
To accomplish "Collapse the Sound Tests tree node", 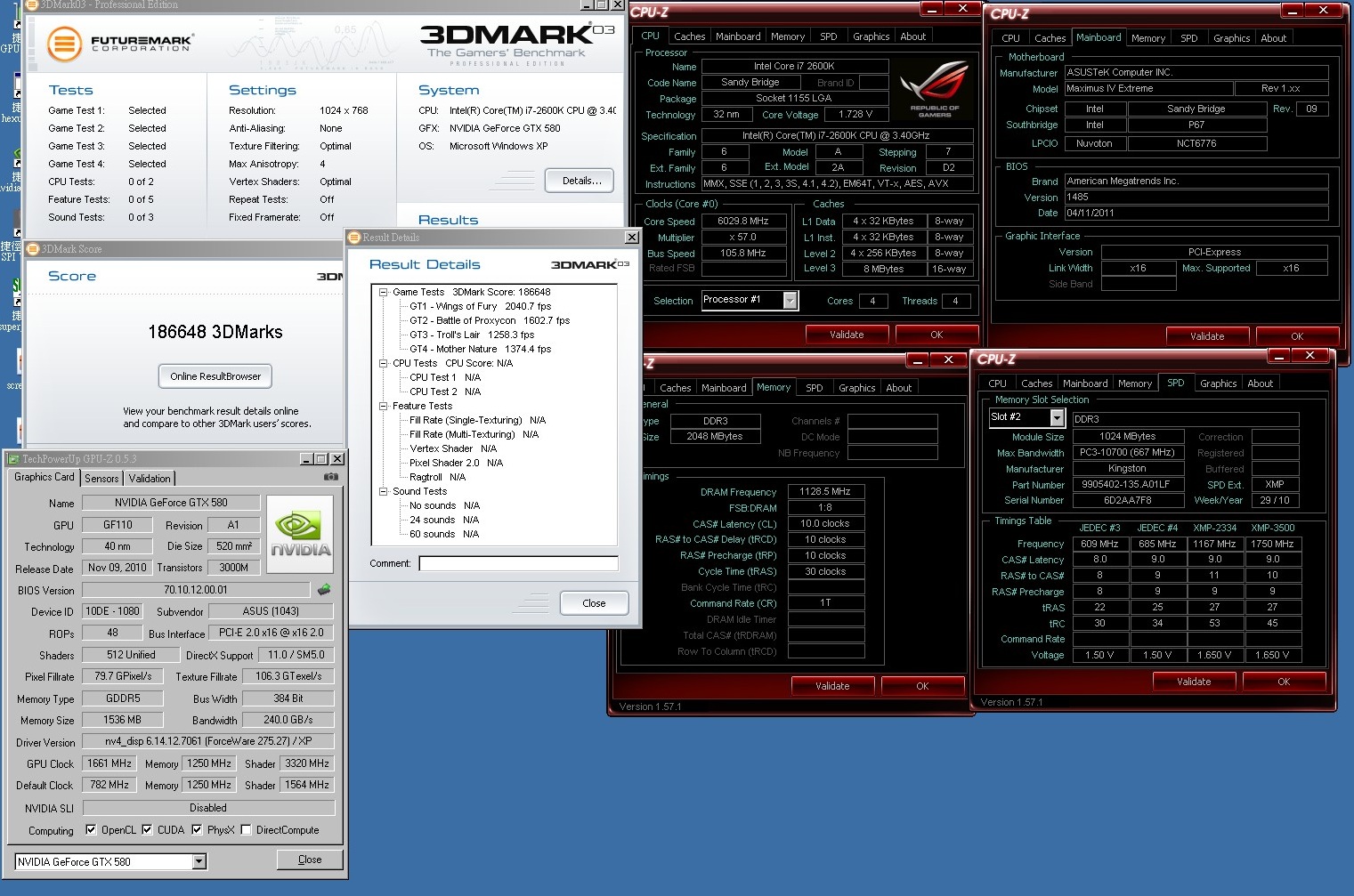I will click(x=383, y=491).
